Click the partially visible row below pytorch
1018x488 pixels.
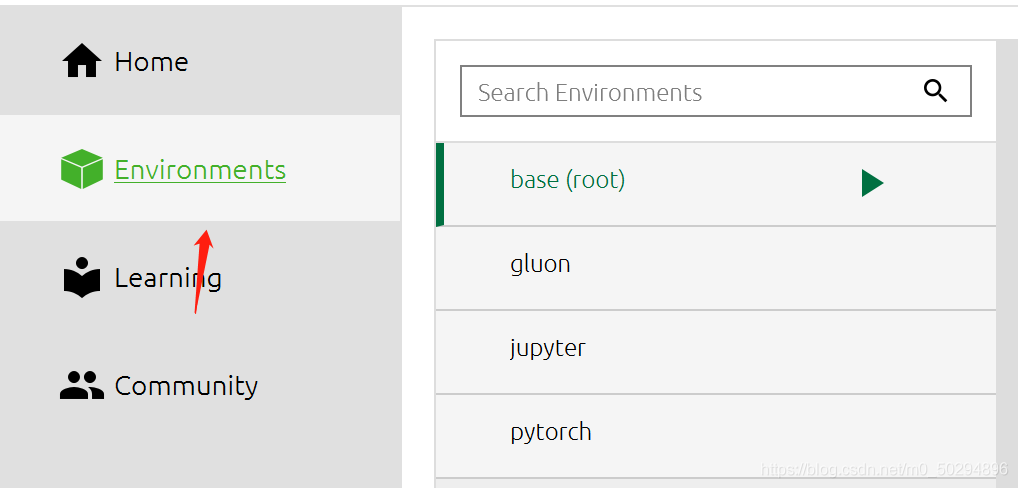click(x=715, y=483)
